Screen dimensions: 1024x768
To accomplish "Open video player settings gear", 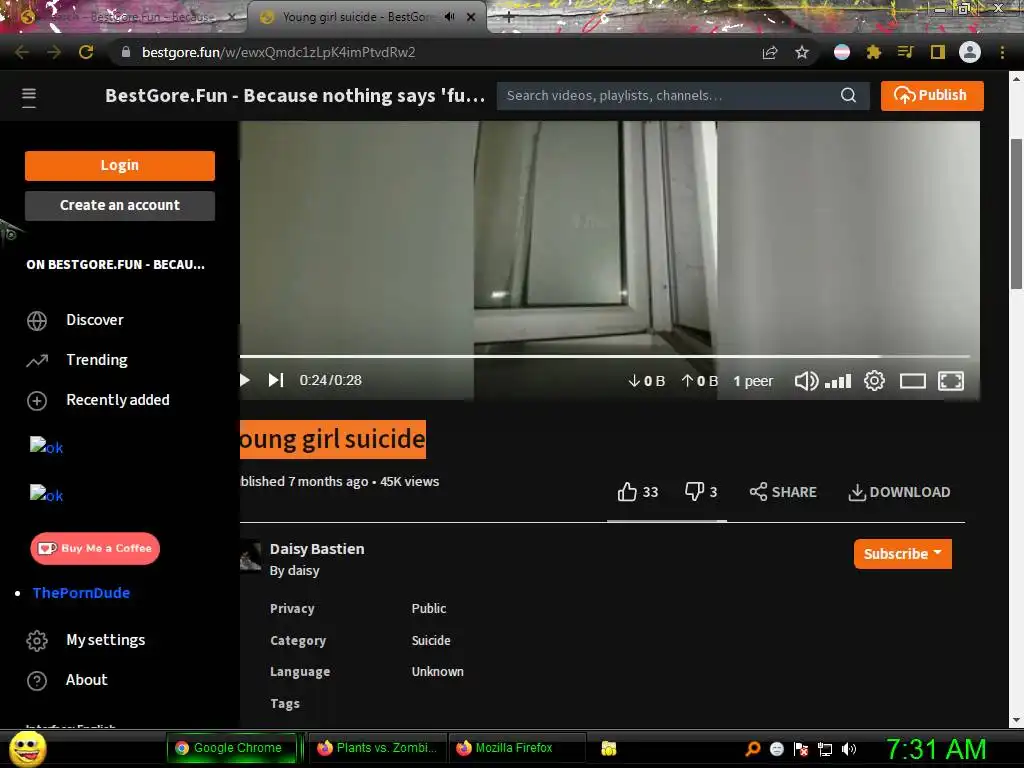I will coord(874,381).
